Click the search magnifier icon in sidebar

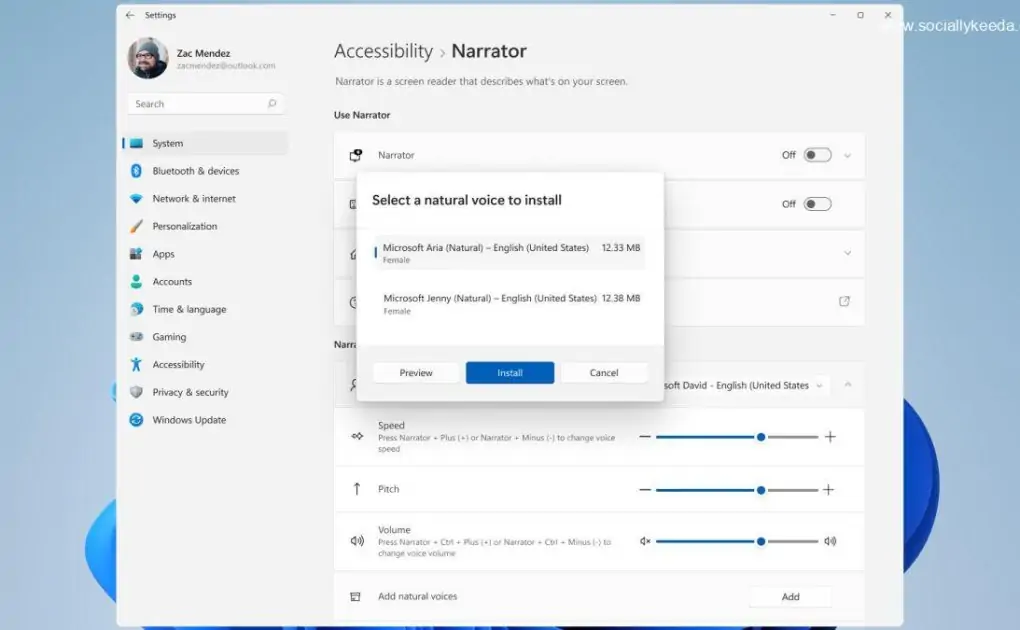tap(272, 103)
